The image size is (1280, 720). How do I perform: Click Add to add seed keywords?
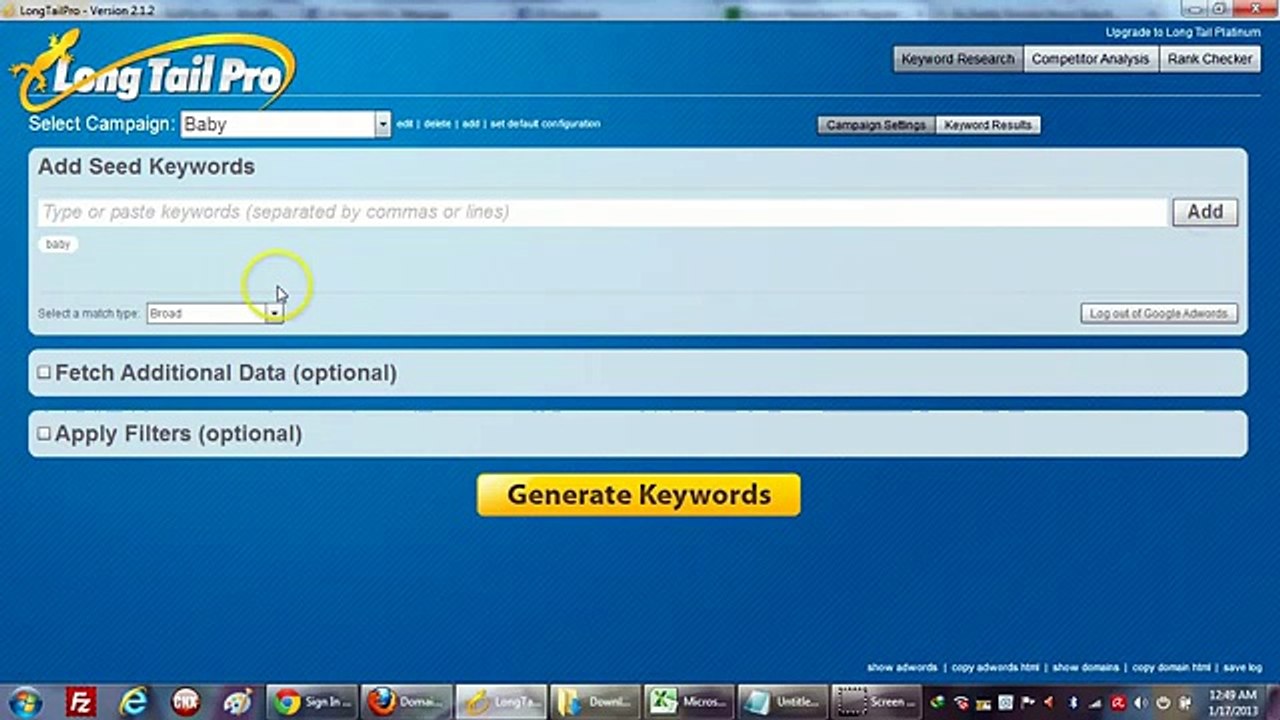(1205, 212)
